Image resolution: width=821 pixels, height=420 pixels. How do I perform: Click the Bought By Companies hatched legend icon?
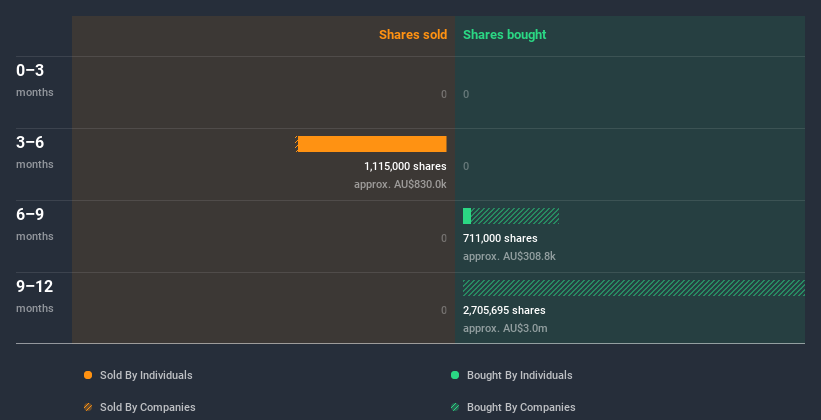point(455,407)
